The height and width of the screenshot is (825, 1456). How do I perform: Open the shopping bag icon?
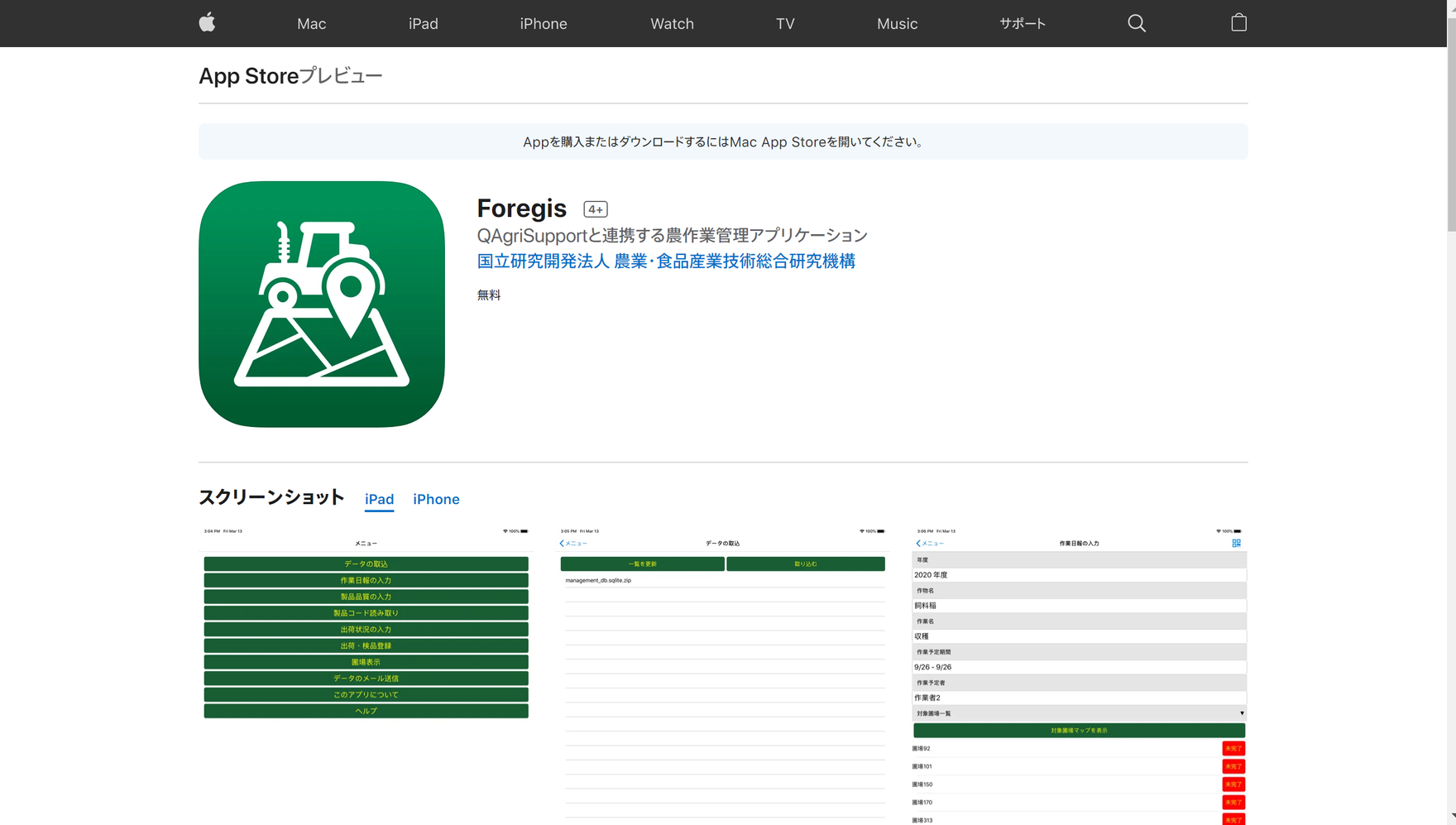(x=1238, y=23)
